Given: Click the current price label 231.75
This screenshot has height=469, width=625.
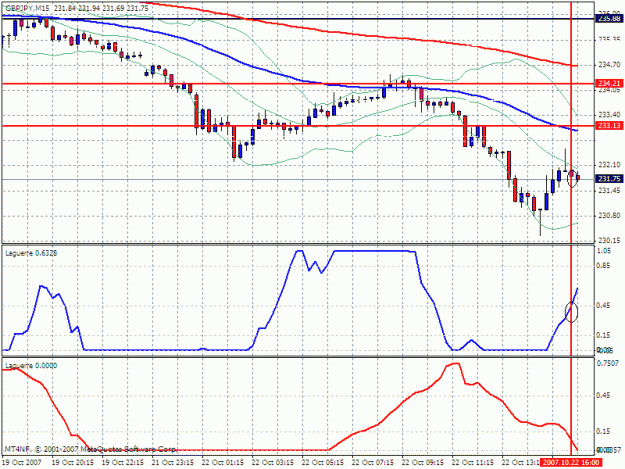Looking at the screenshot, I should (x=608, y=179).
